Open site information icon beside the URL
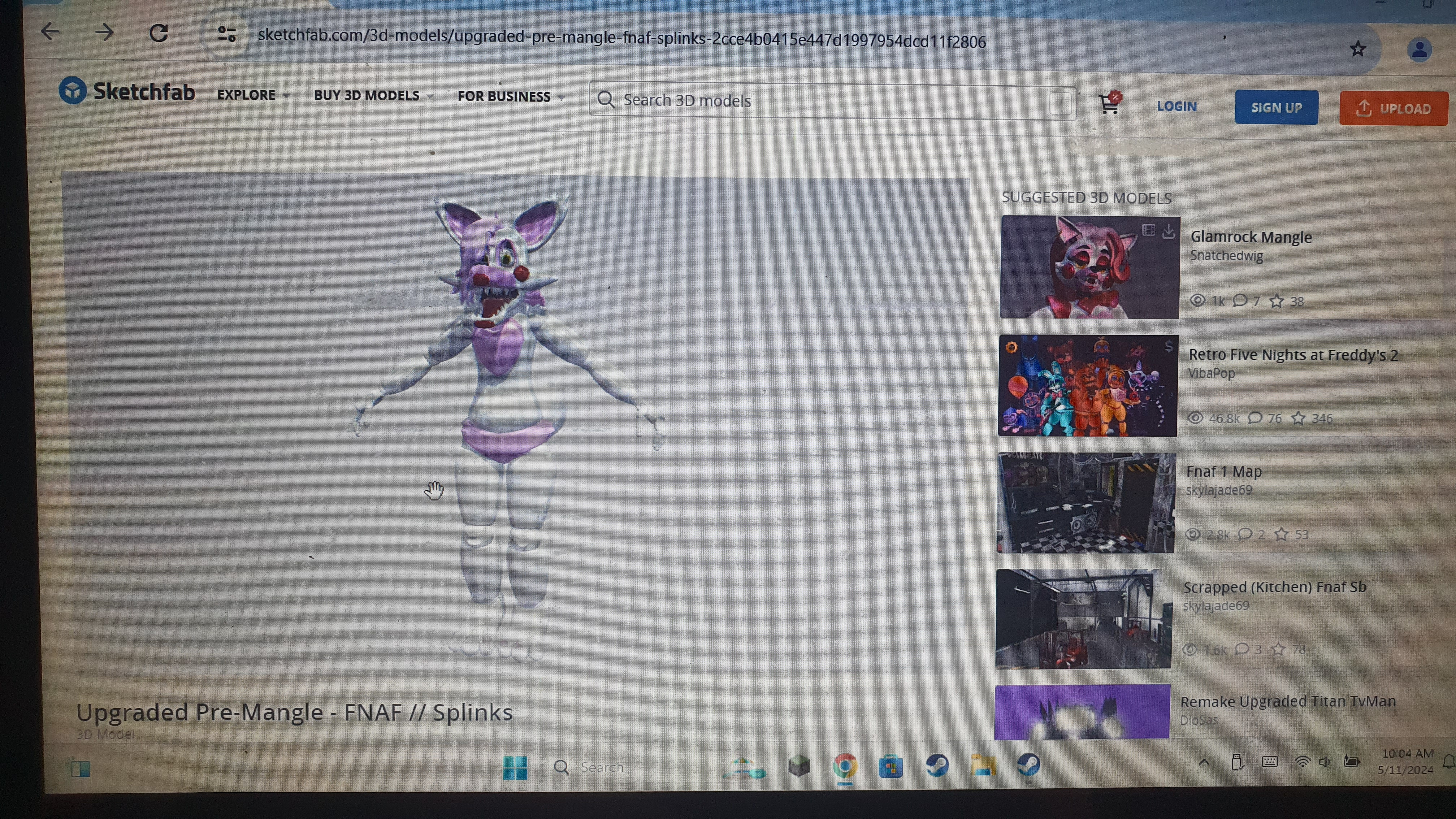This screenshot has width=1456, height=819. [x=227, y=34]
